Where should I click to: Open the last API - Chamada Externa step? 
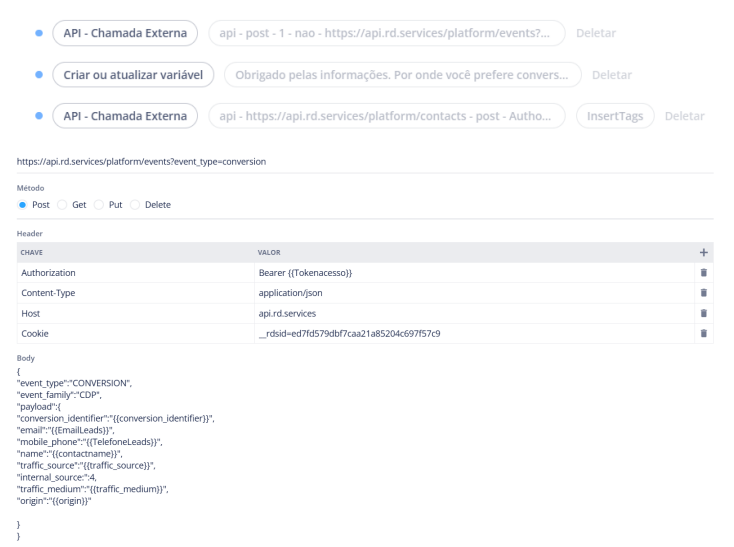point(125,116)
